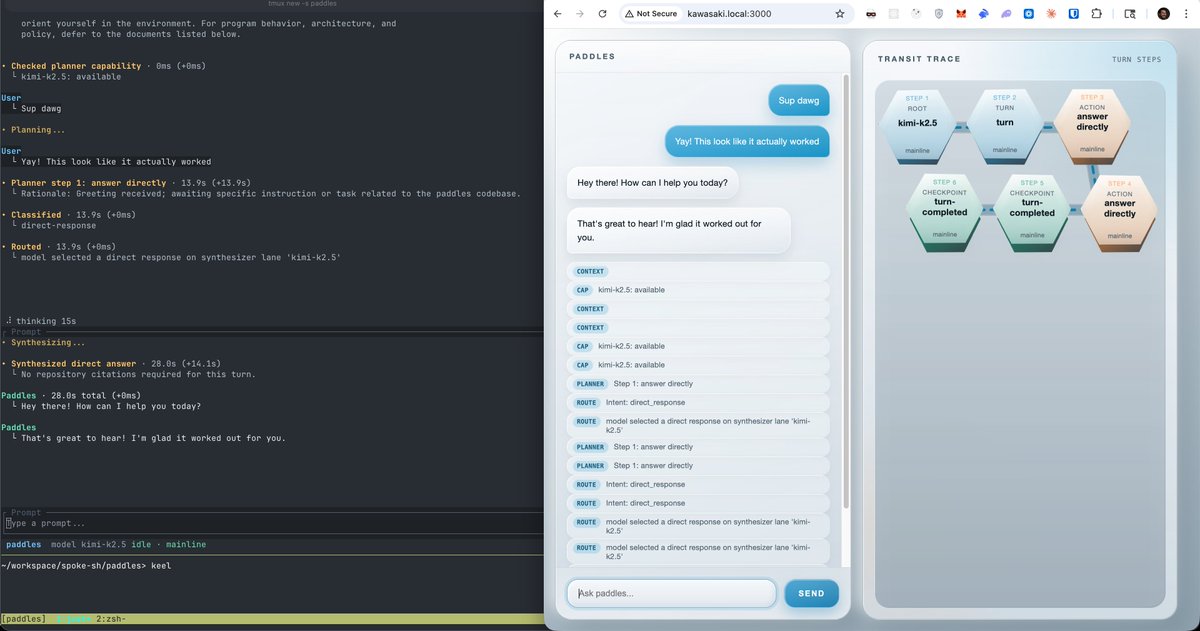Click the shell prompt line with 'keel'
This screenshot has width=1200, height=631.
[x=88, y=565]
